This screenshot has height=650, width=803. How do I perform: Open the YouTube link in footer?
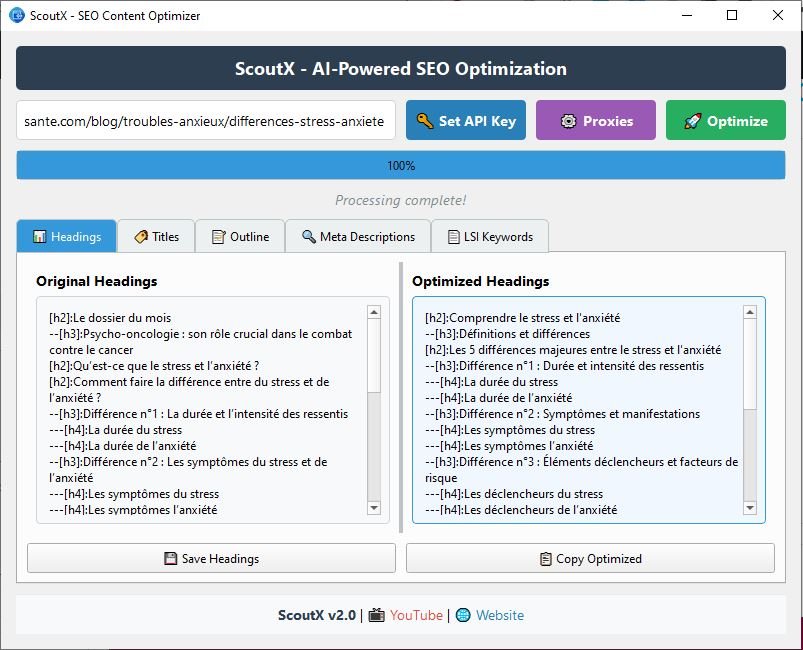[416, 615]
